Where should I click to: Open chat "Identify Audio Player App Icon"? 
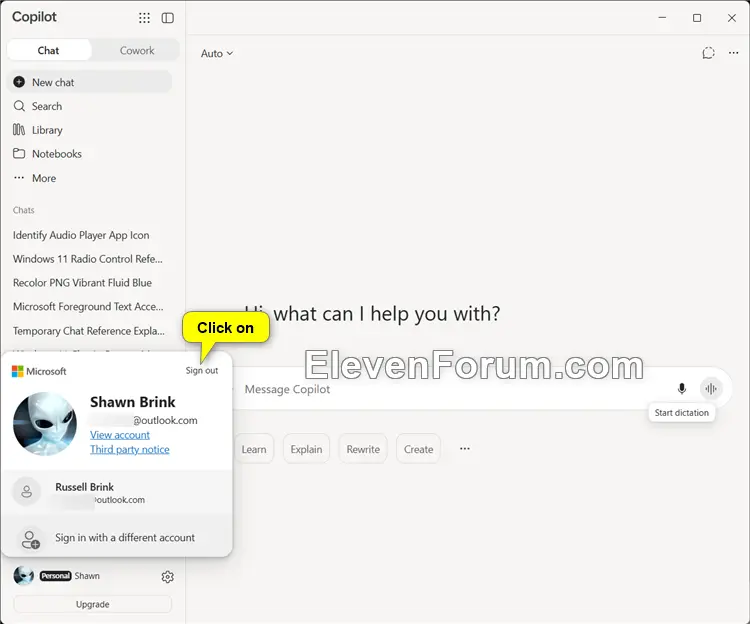pos(81,235)
